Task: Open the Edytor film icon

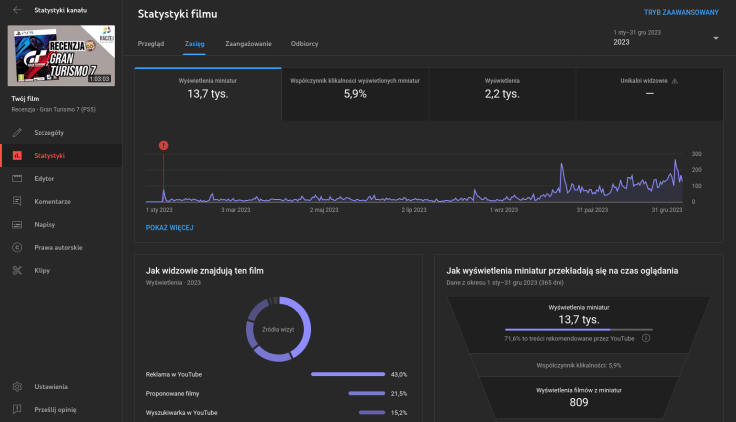Action: (x=17, y=179)
